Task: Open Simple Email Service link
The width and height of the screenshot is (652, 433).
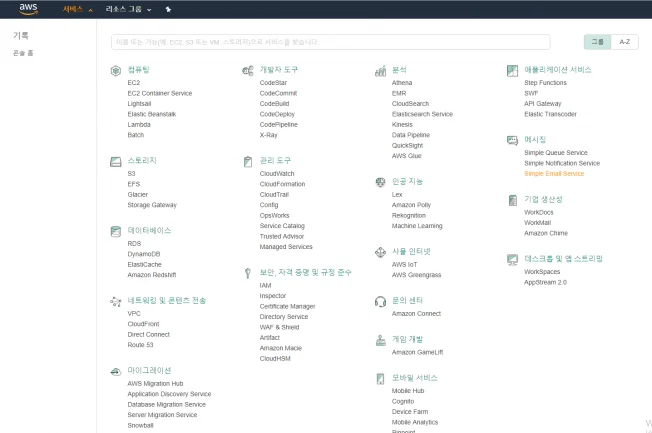Action: [554, 173]
